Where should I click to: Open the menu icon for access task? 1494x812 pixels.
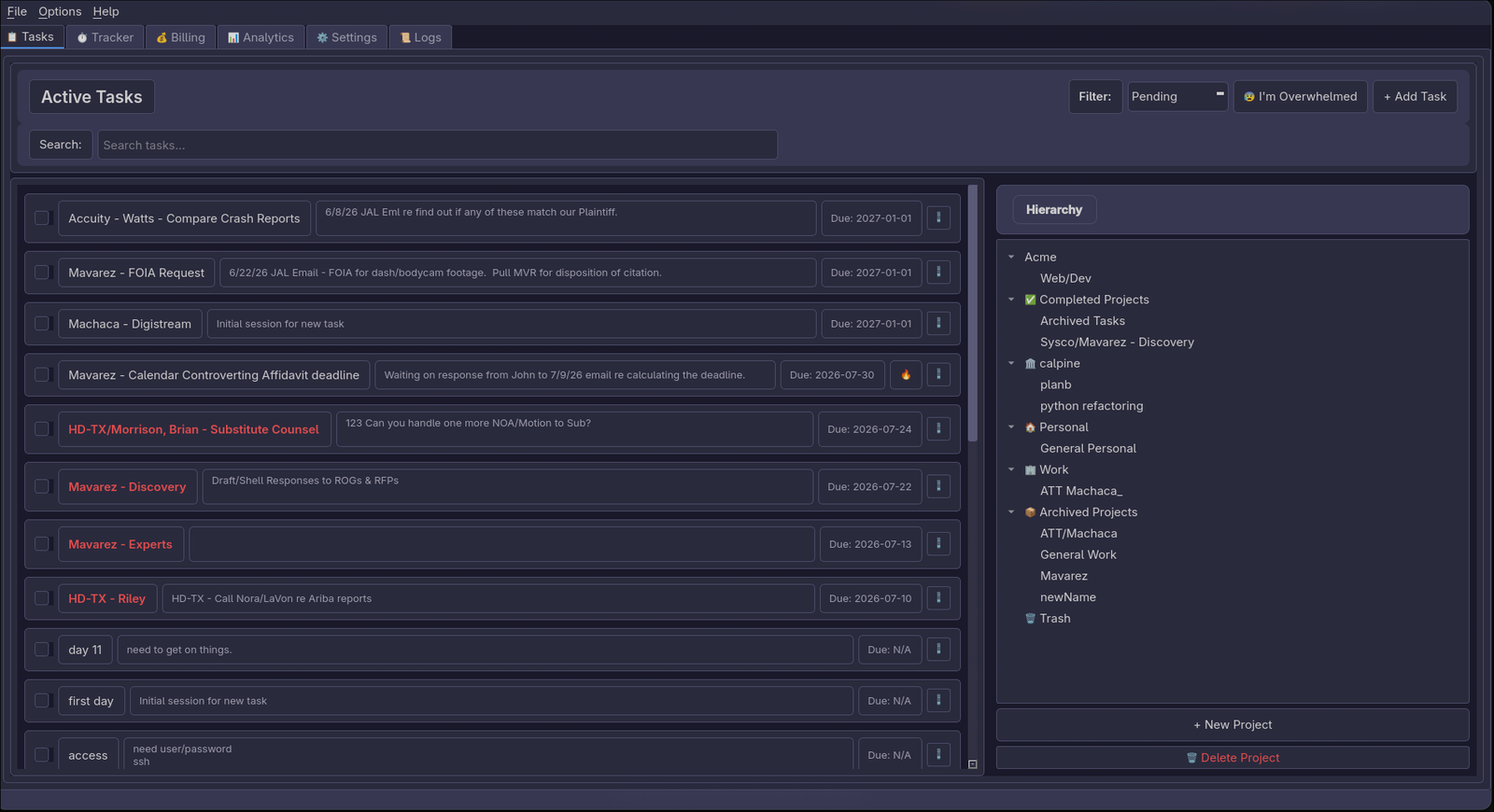tap(938, 754)
